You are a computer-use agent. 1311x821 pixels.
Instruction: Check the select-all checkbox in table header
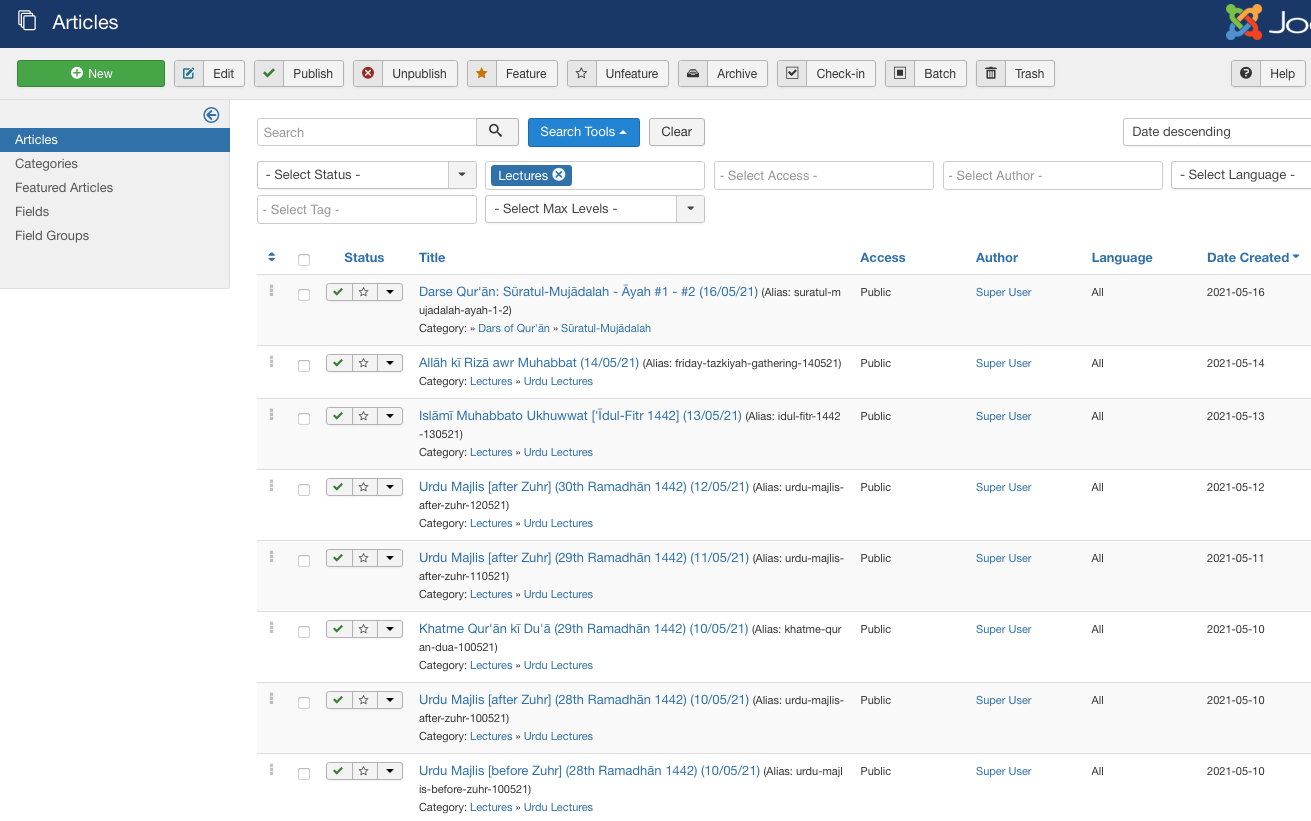point(304,259)
